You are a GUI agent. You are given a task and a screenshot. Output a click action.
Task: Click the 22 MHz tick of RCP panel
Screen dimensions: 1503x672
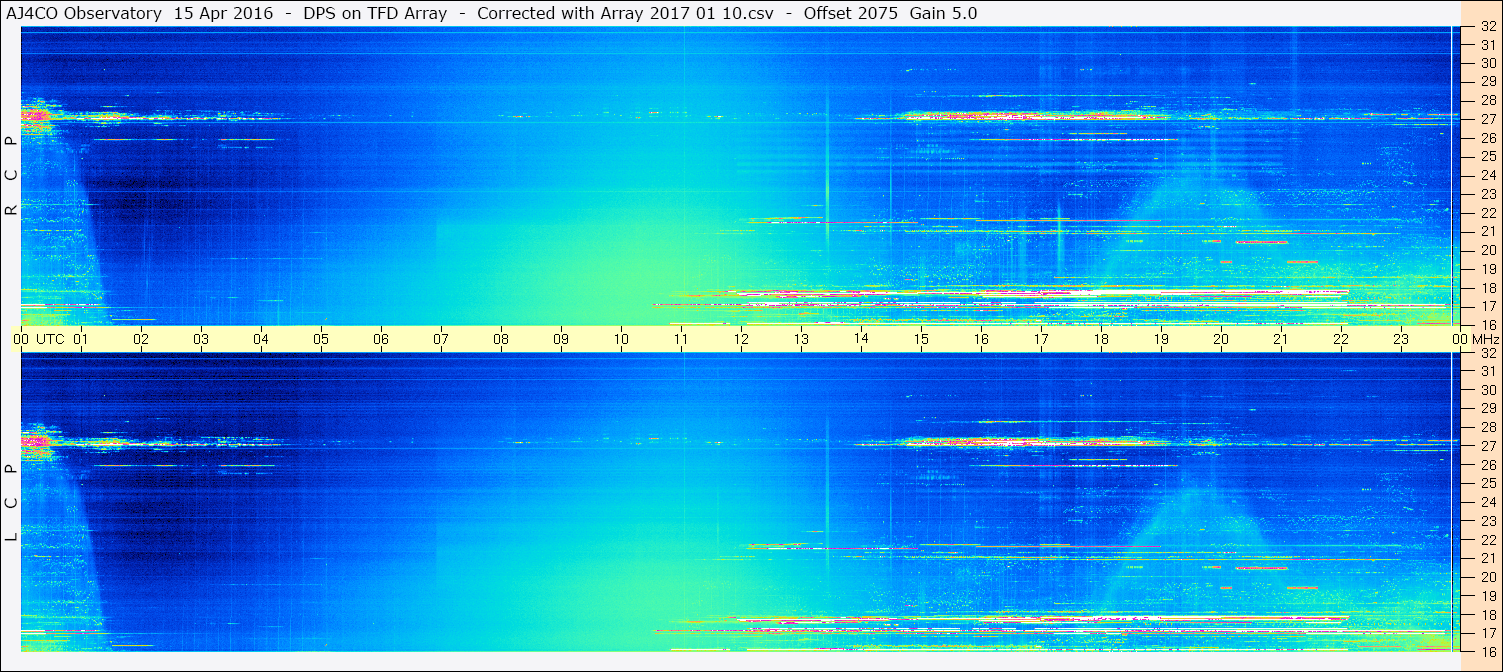tap(1488, 212)
